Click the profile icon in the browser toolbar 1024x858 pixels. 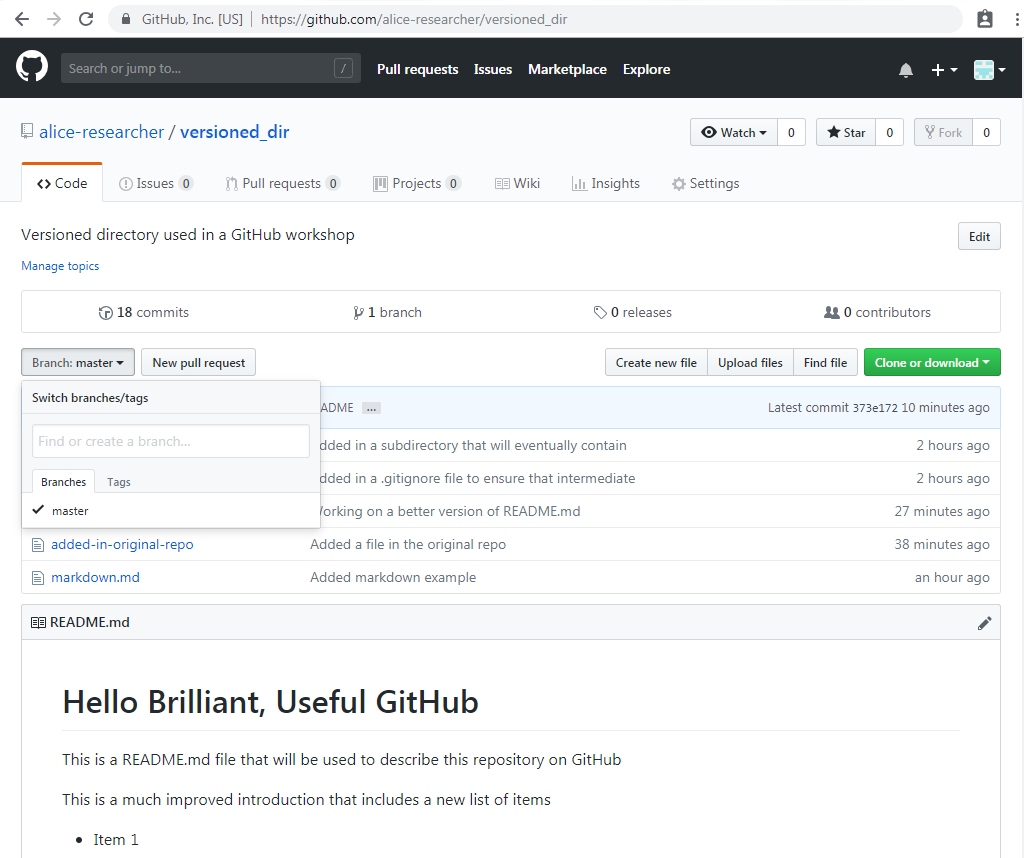click(x=984, y=18)
